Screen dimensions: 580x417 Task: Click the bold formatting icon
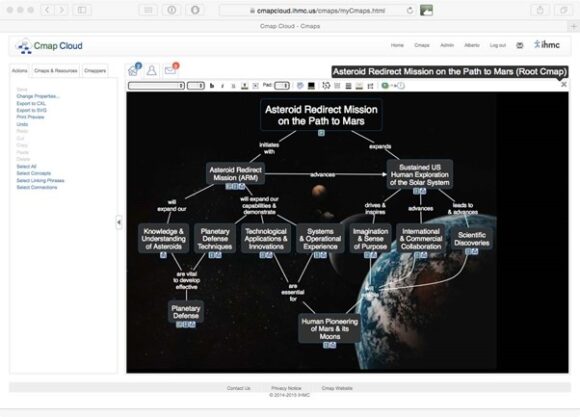click(x=212, y=86)
